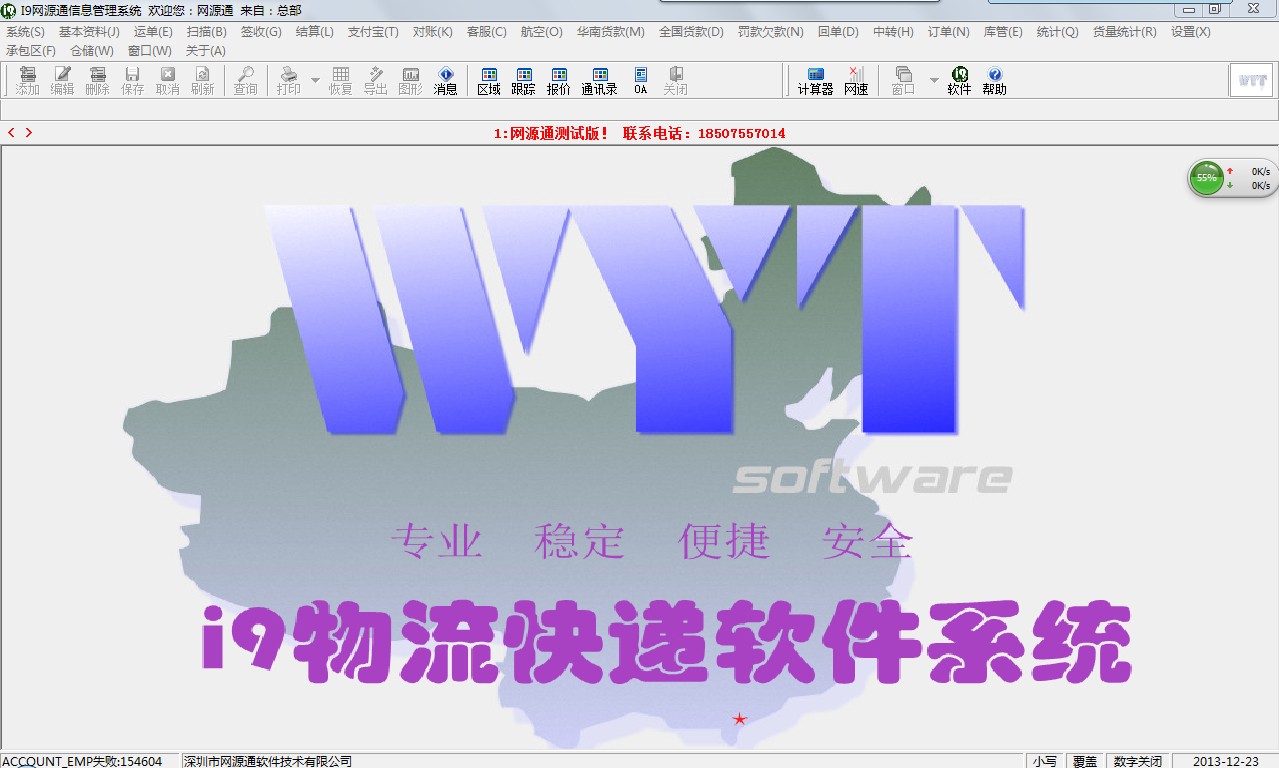Open the 承包区(F) menu
This screenshot has width=1279, height=768.
point(31,51)
